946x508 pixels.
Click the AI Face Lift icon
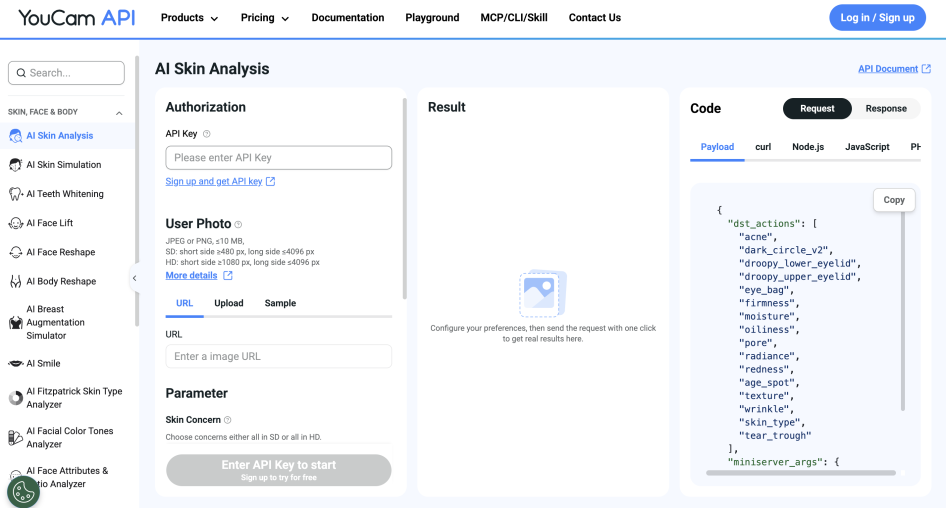click(x=16, y=223)
